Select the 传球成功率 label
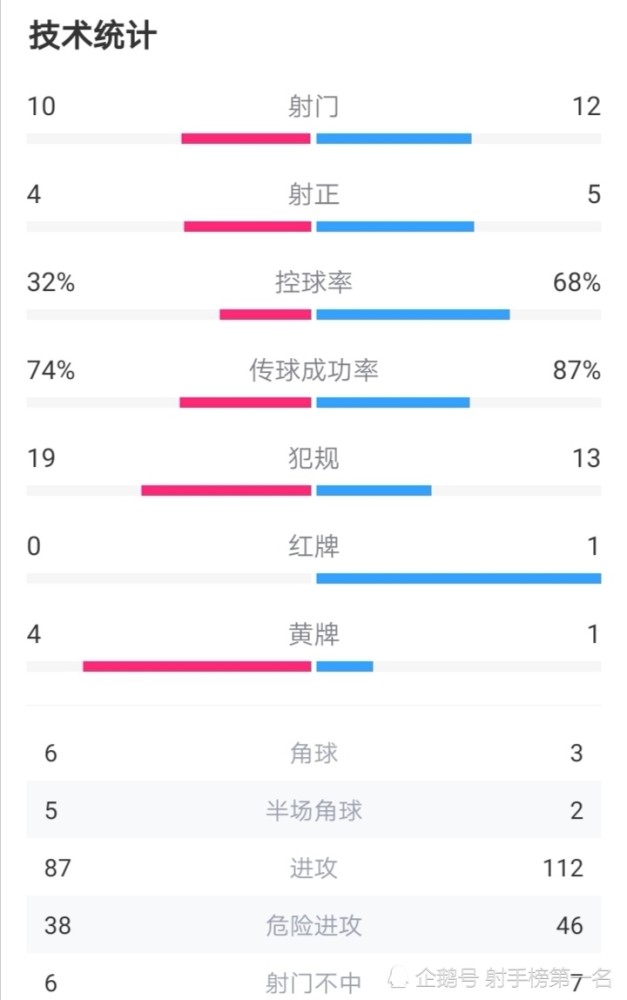The image size is (627, 1000). (313, 370)
